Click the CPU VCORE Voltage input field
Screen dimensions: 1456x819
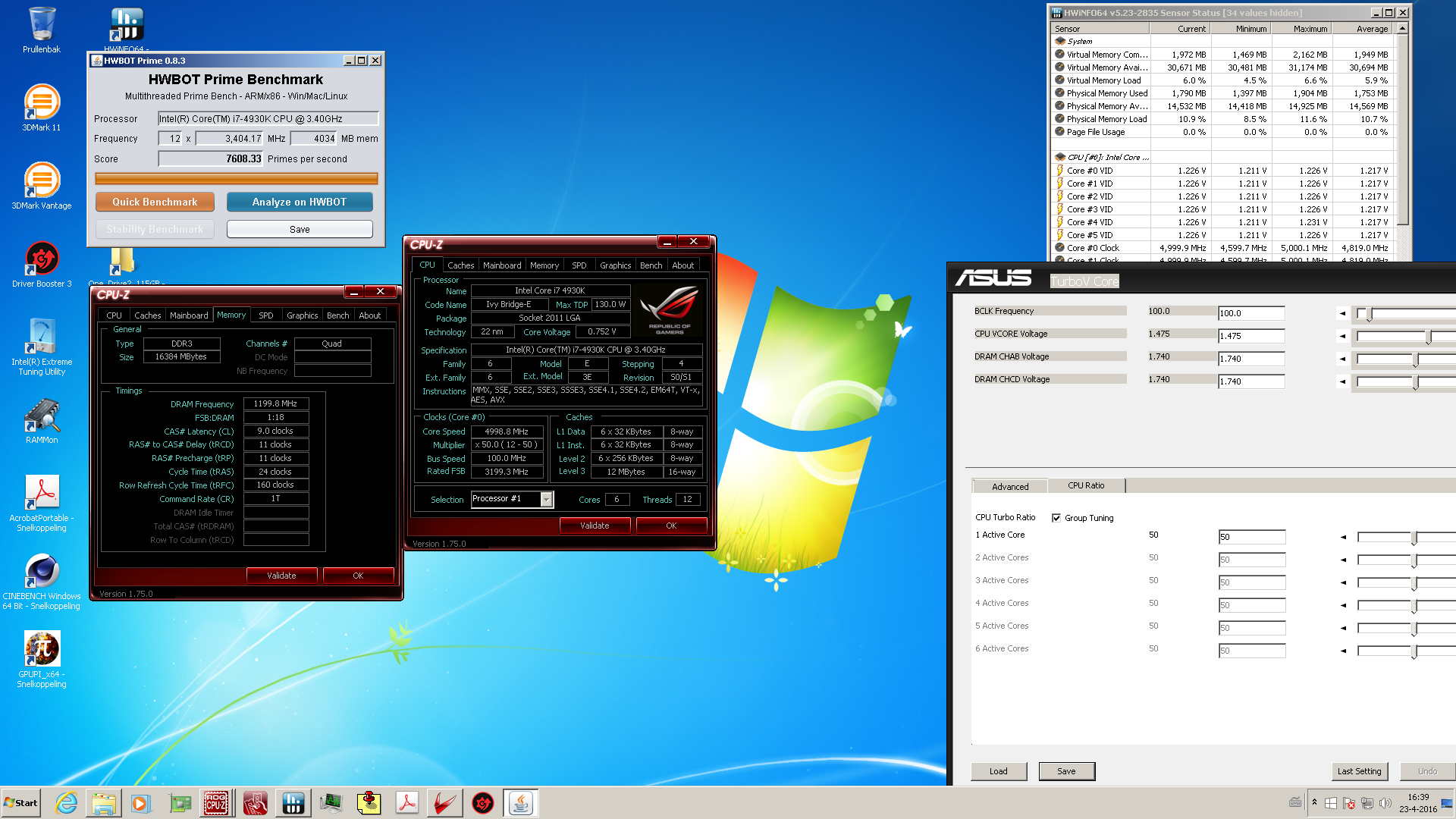(1251, 336)
